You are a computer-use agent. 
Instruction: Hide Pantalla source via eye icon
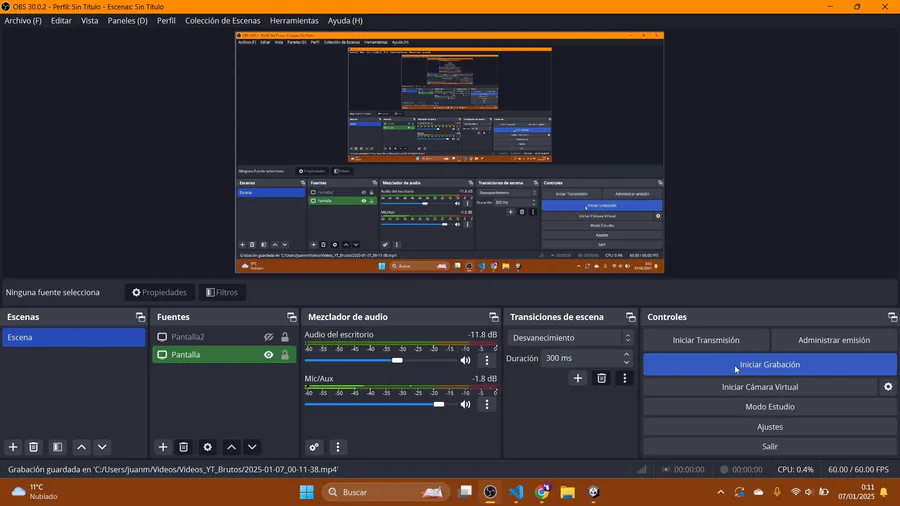[268, 355]
